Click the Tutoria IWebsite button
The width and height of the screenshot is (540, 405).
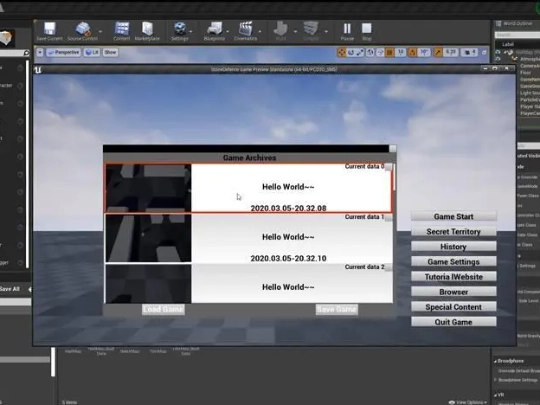coord(454,277)
